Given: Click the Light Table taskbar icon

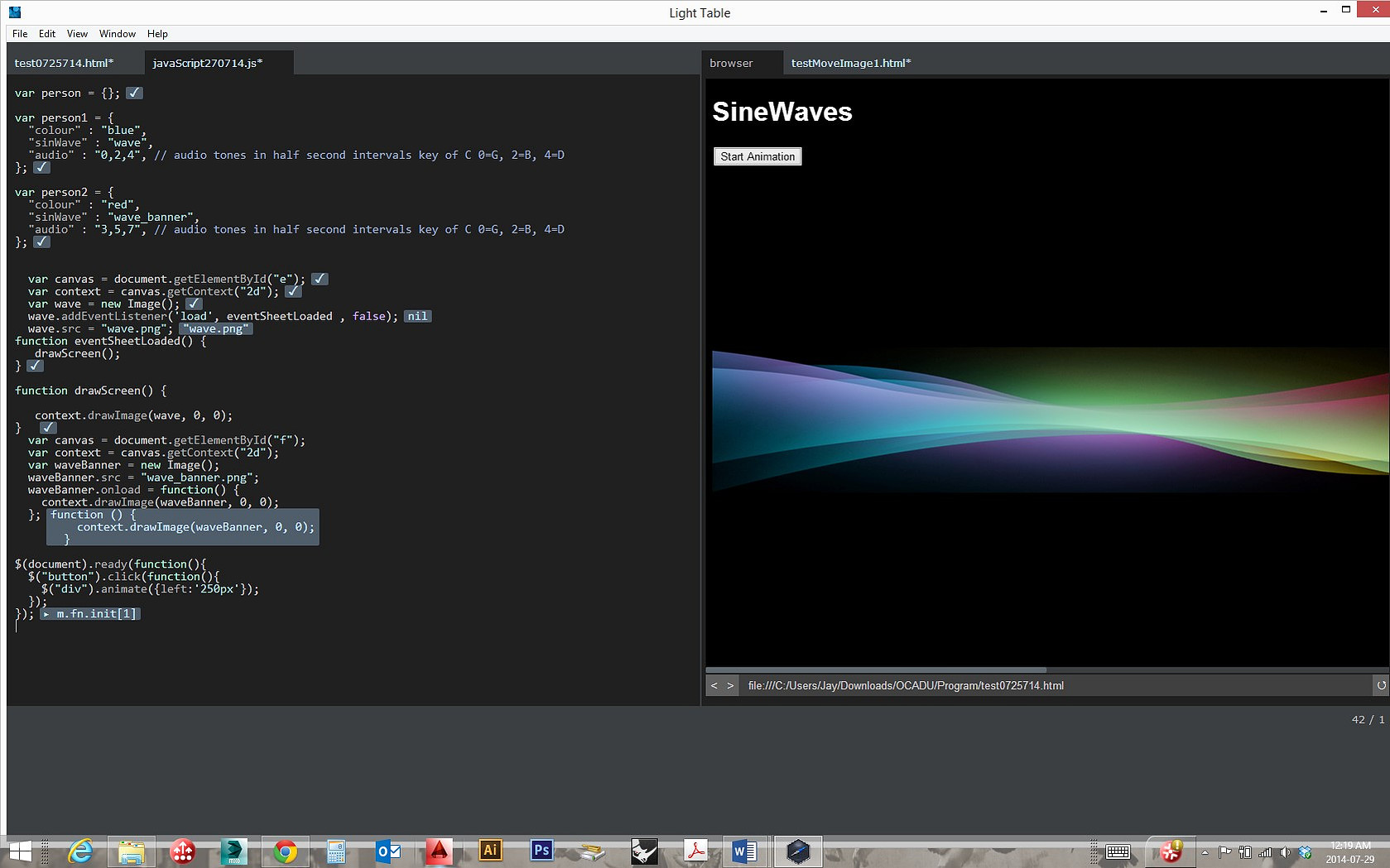Looking at the screenshot, I should coord(798,851).
